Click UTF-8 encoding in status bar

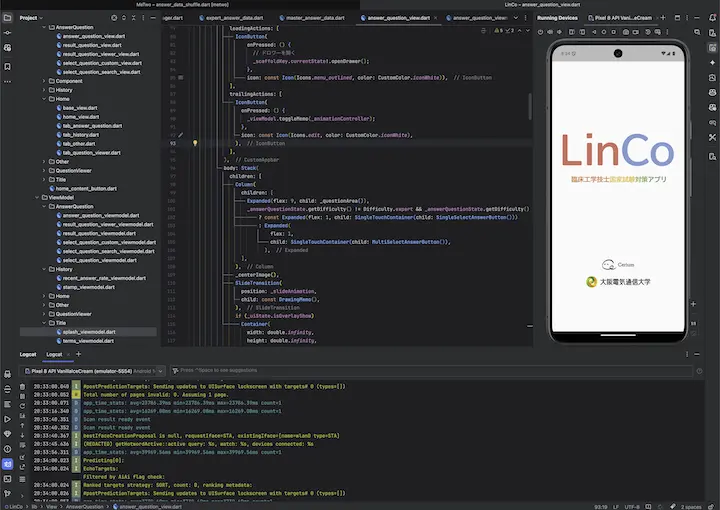[x=632, y=507]
